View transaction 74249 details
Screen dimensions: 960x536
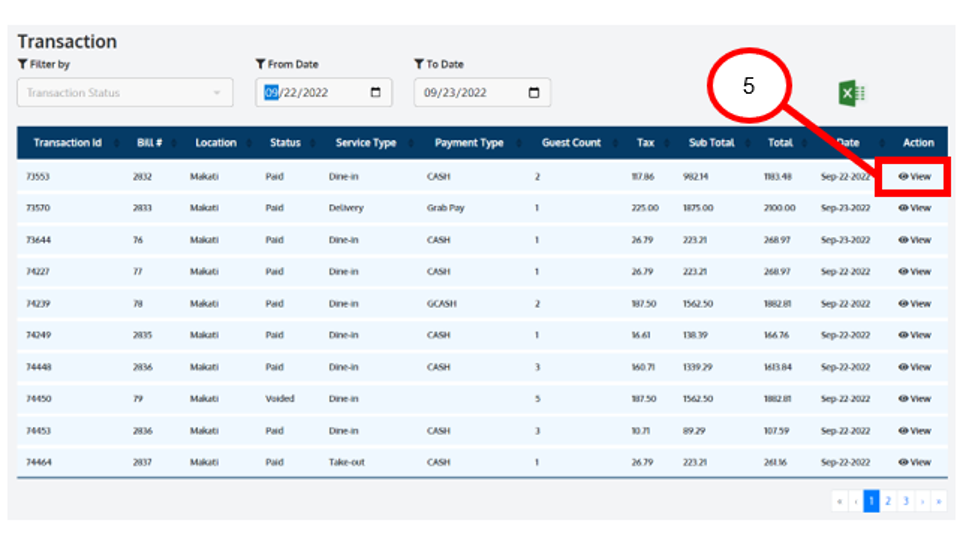pyautogui.click(x=915, y=335)
